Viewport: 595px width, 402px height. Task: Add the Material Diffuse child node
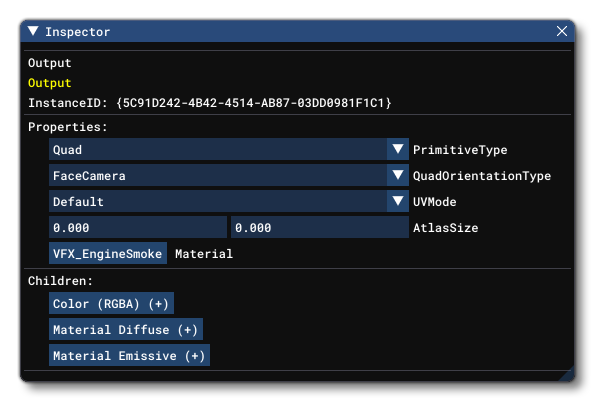pos(126,329)
